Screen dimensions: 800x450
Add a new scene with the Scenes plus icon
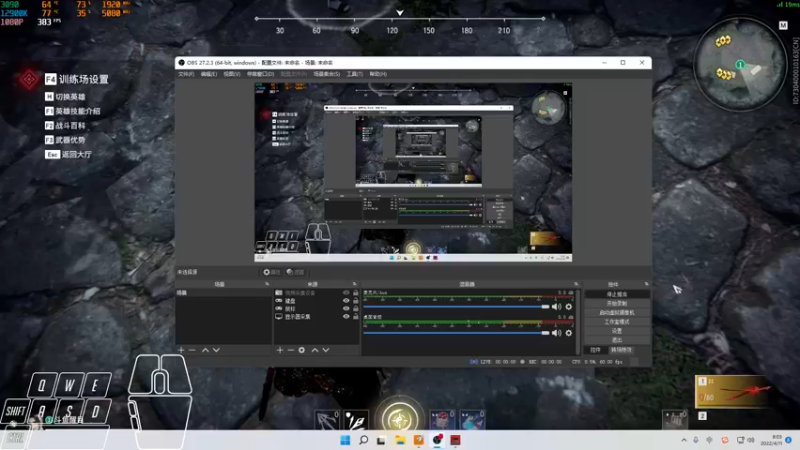coord(181,350)
